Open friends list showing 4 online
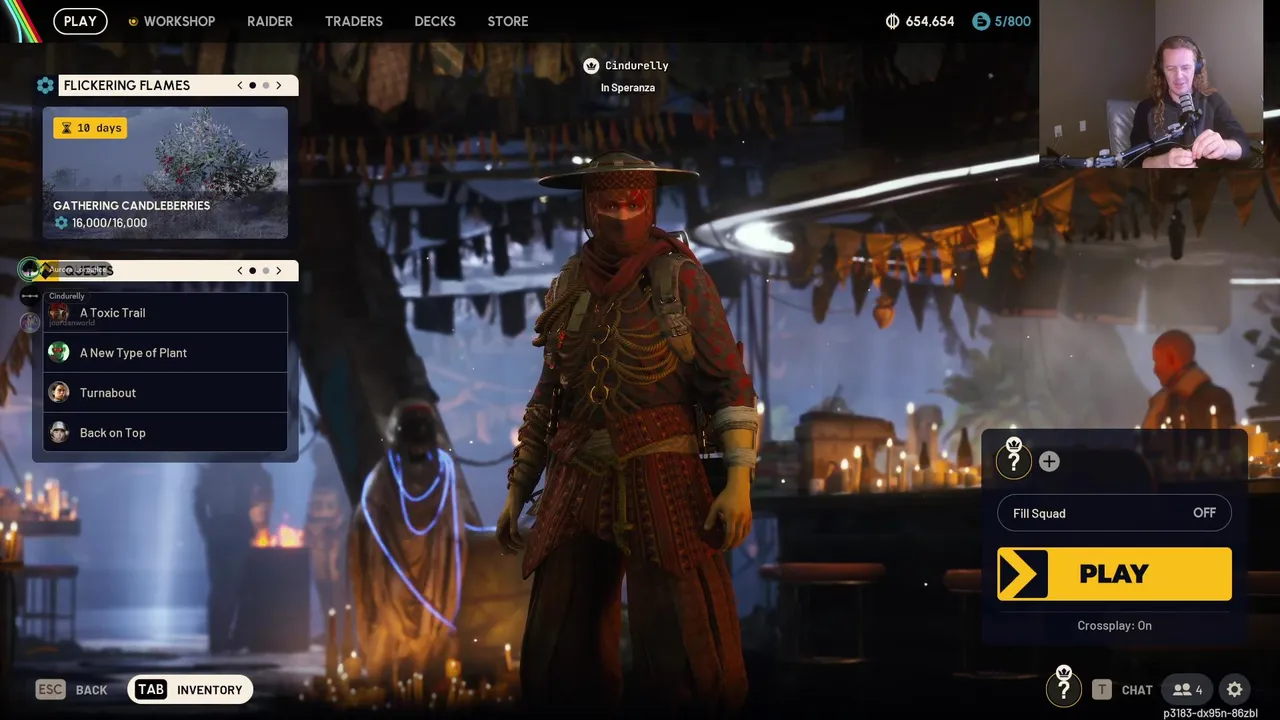The image size is (1280, 720). 1188,689
